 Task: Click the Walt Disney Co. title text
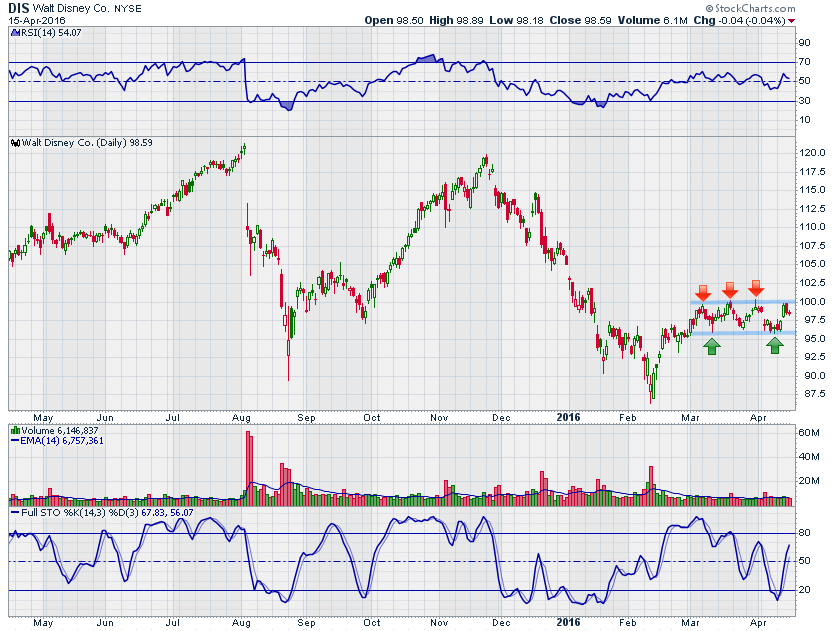click(71, 8)
